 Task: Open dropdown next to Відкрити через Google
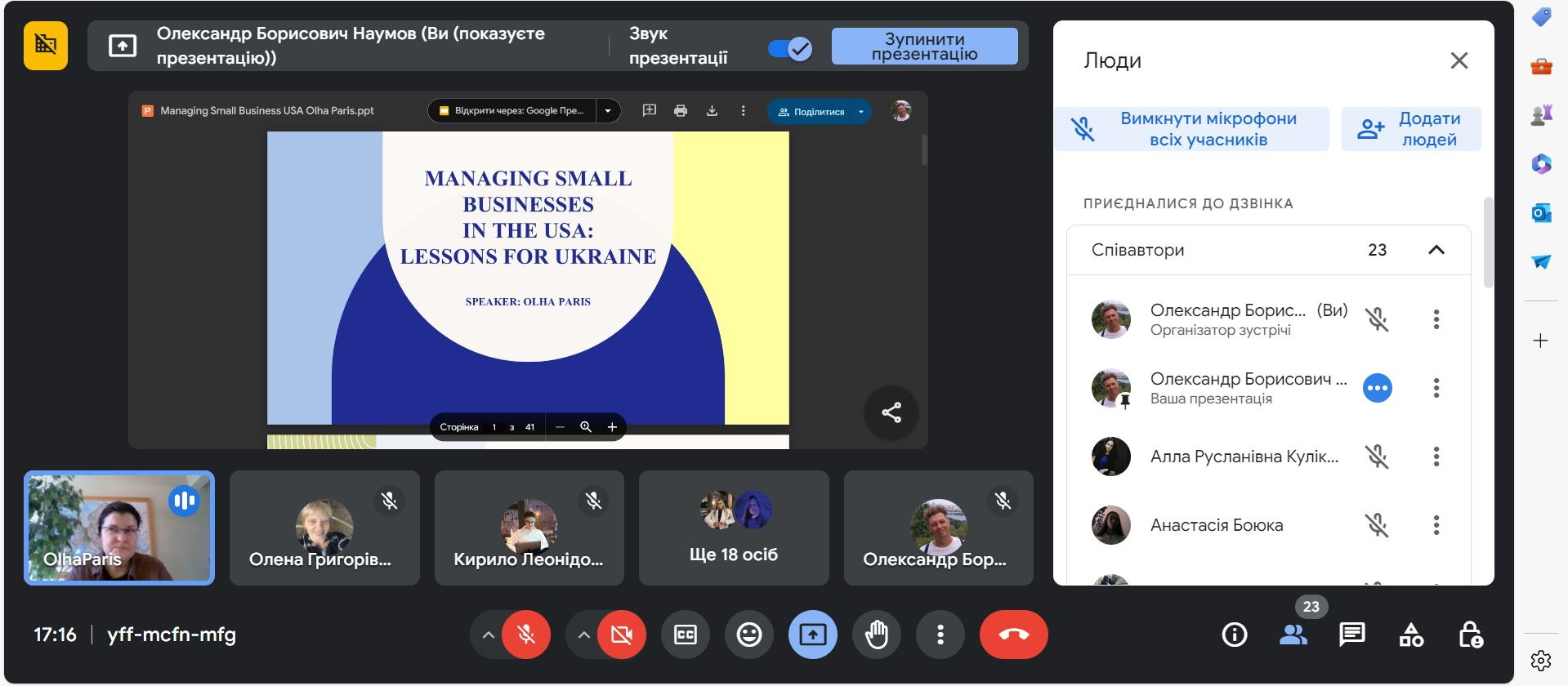[x=608, y=111]
